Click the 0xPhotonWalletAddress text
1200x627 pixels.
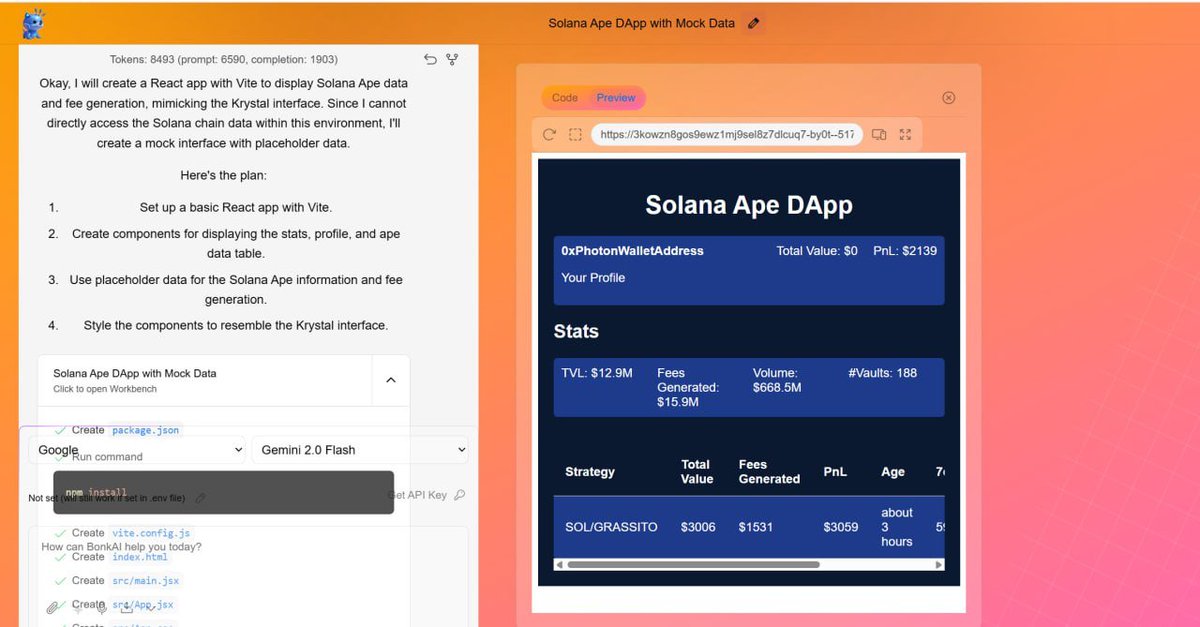pos(632,251)
